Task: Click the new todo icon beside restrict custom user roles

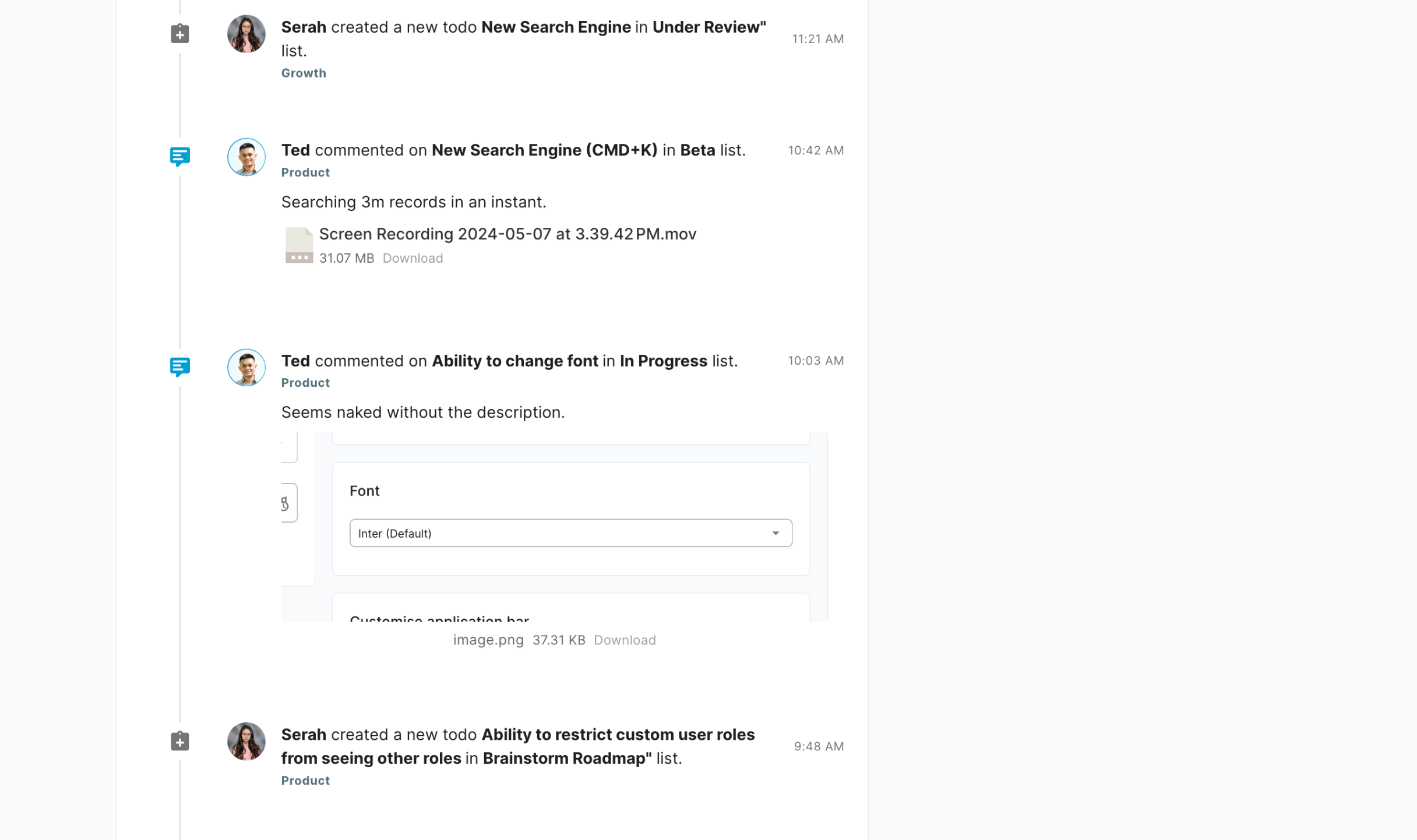Action: [180, 742]
